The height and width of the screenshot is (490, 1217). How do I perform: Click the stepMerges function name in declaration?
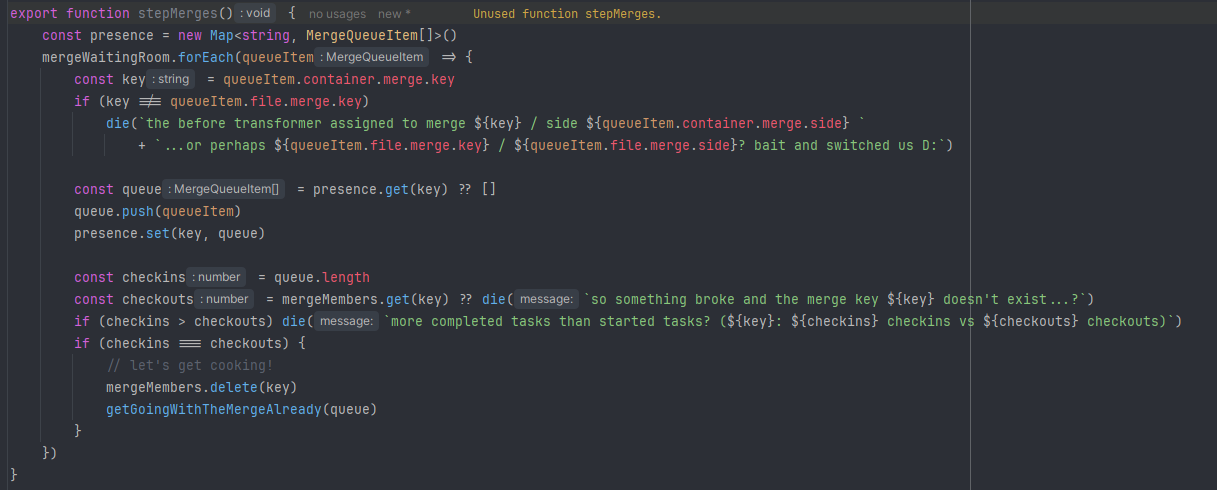tap(174, 14)
